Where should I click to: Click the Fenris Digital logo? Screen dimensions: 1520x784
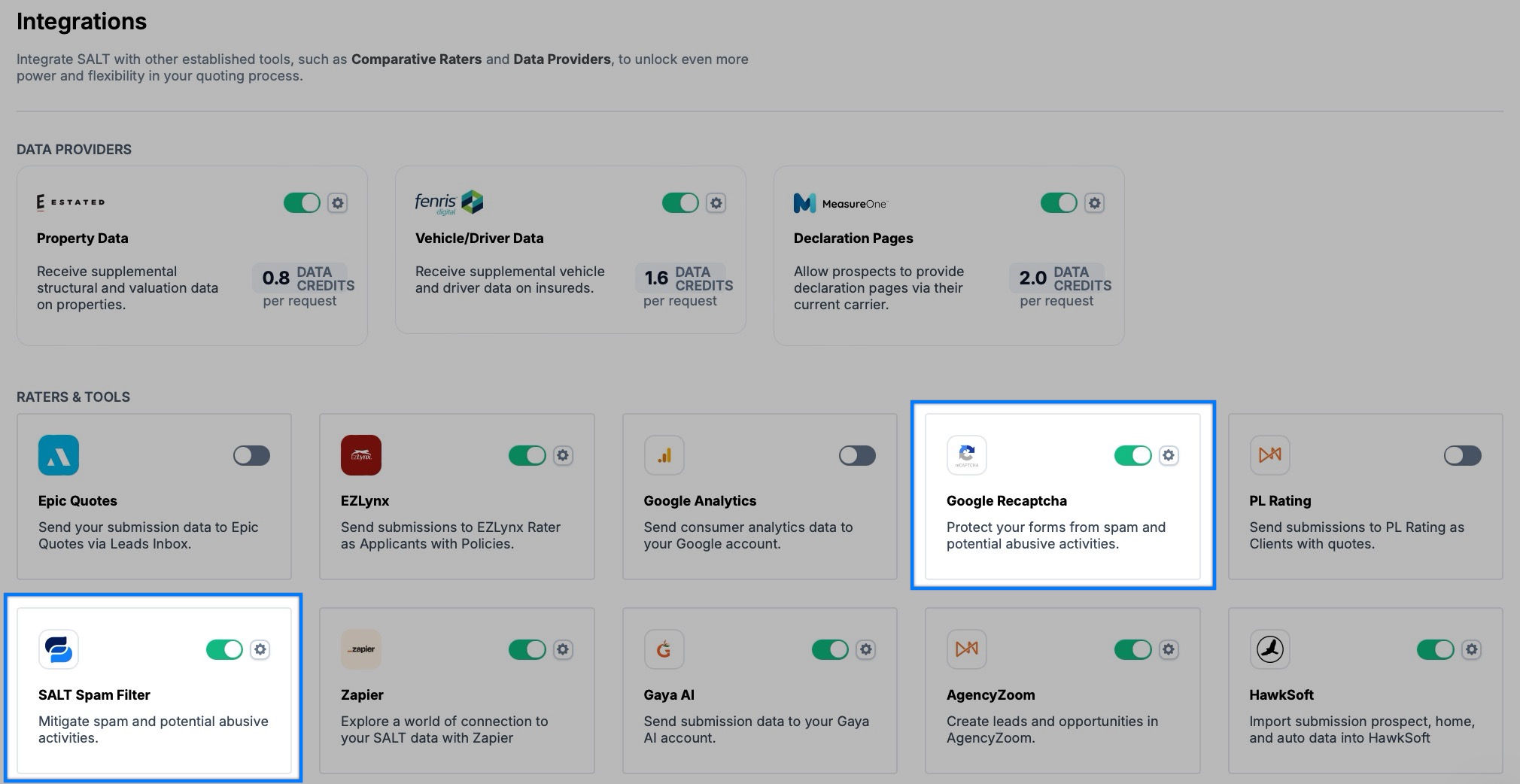(448, 202)
